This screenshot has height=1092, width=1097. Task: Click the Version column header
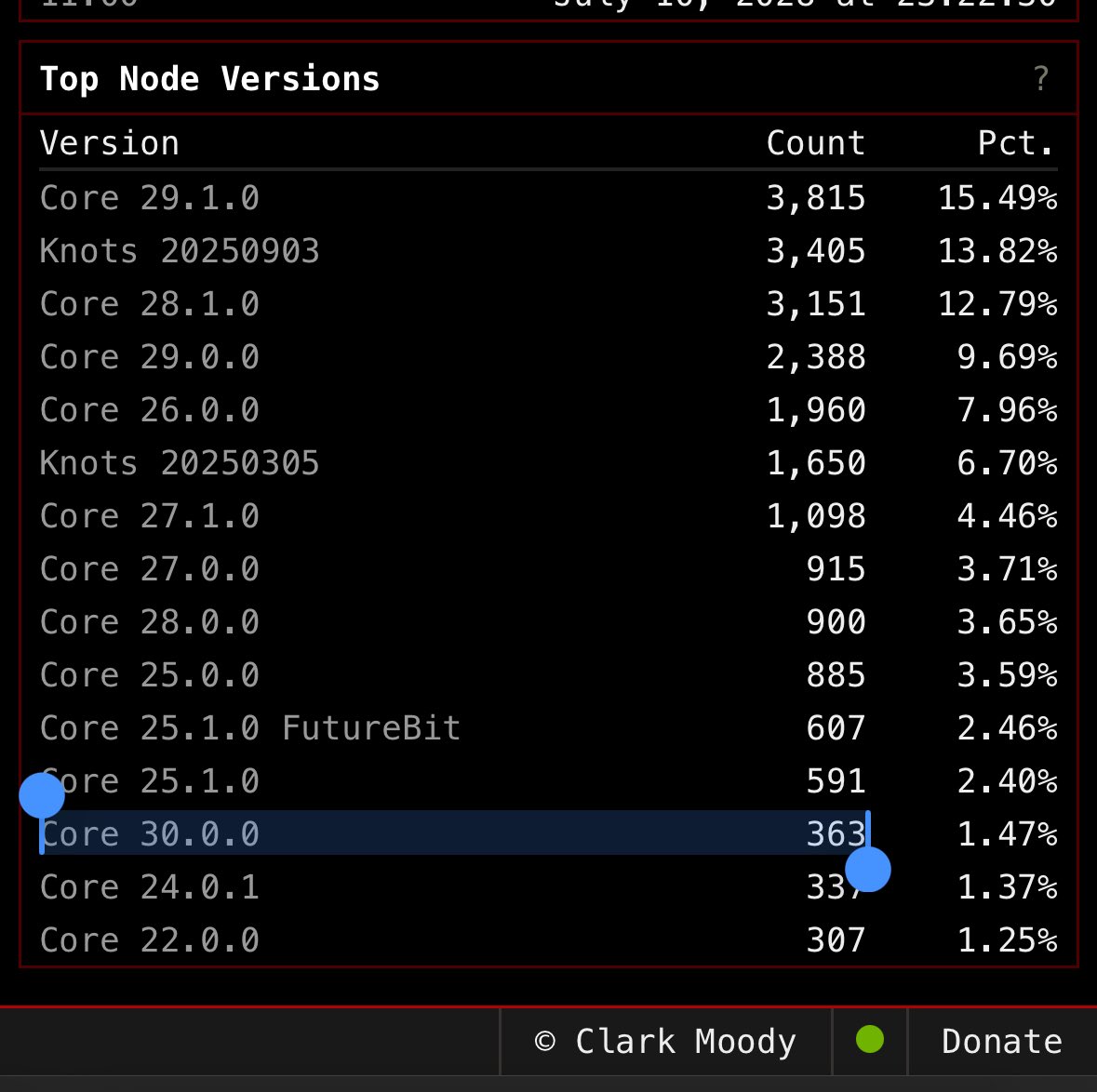[x=110, y=143]
